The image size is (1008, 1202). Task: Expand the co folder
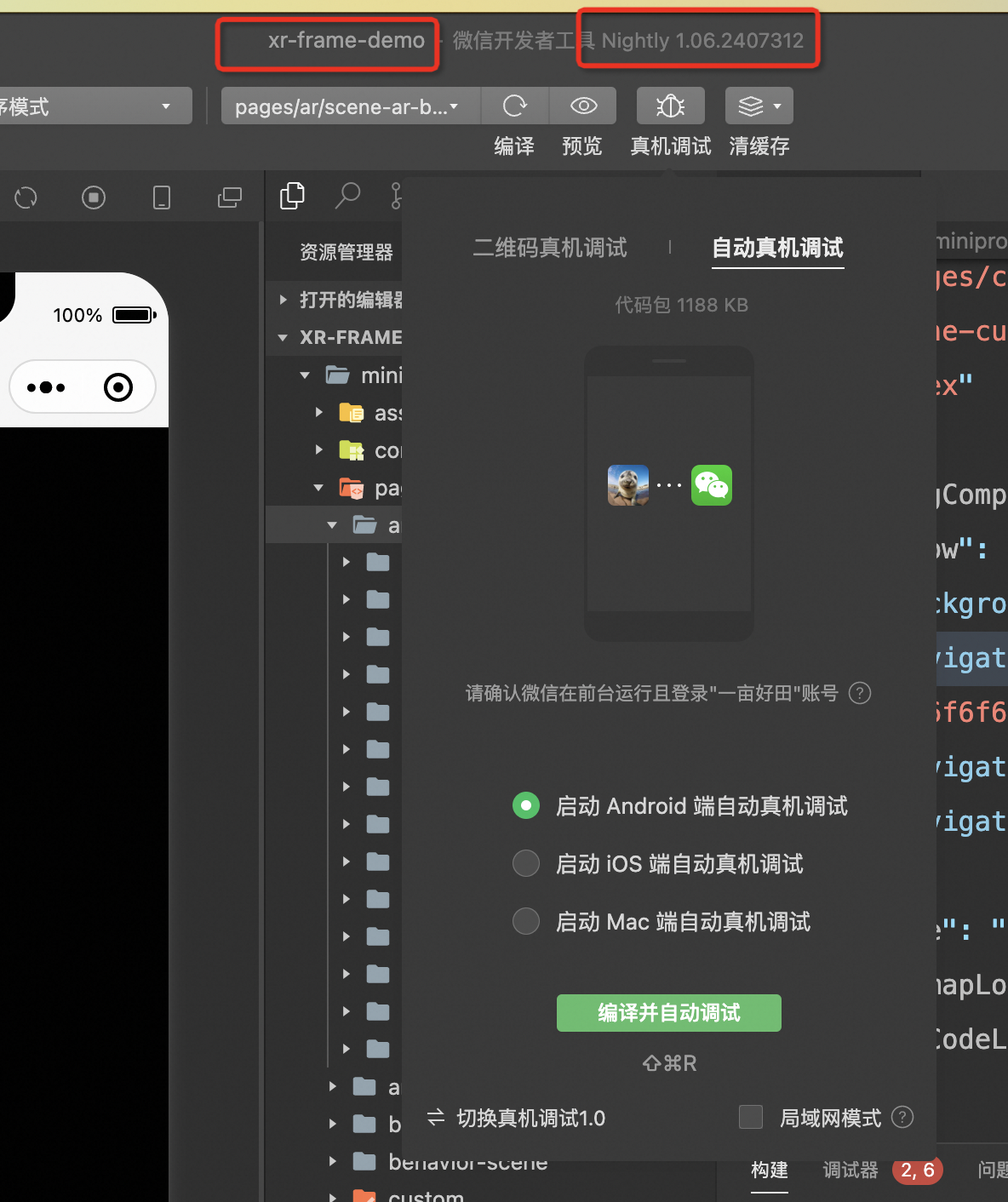319,449
